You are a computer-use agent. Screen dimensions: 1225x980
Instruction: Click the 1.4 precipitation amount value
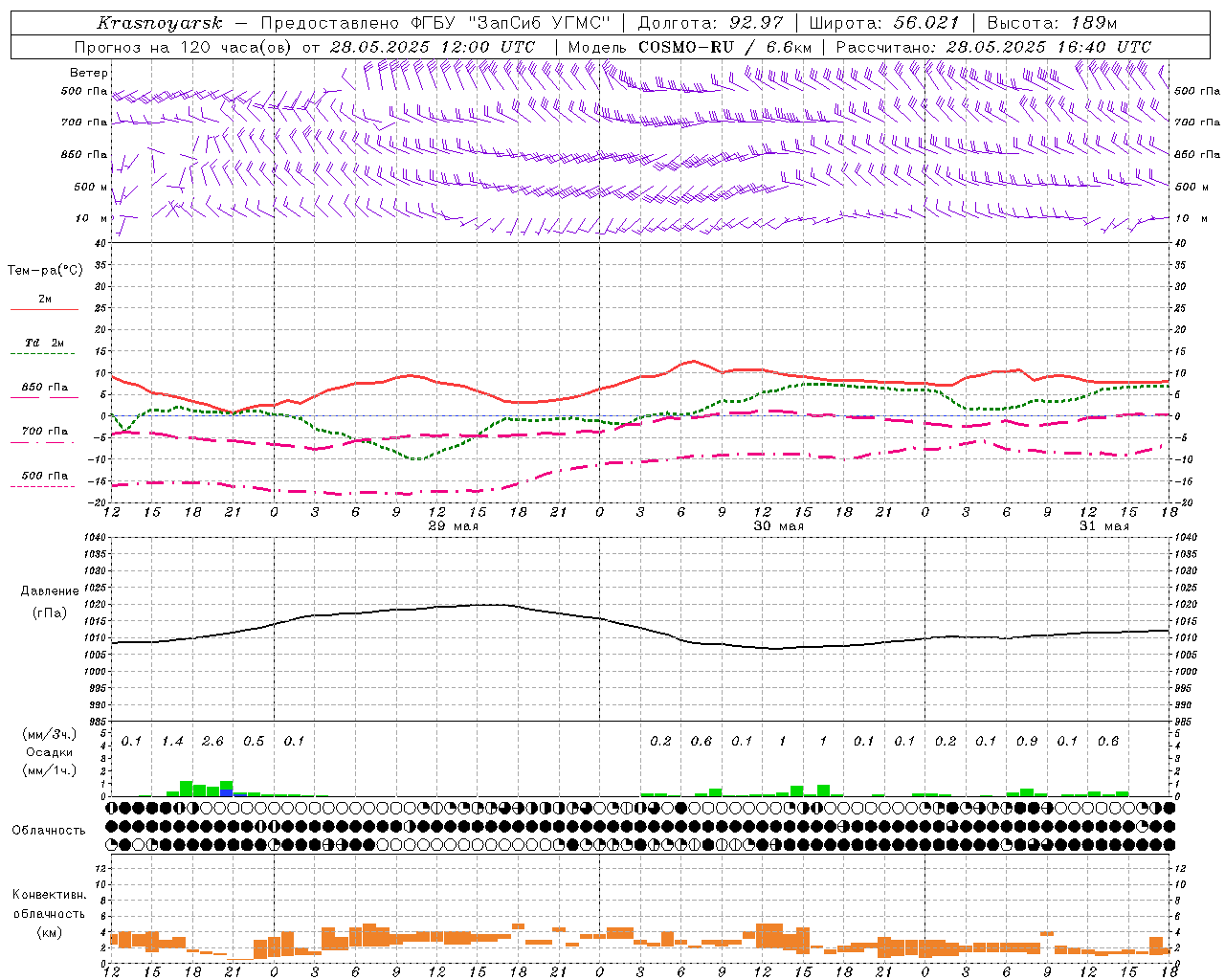pos(172,742)
